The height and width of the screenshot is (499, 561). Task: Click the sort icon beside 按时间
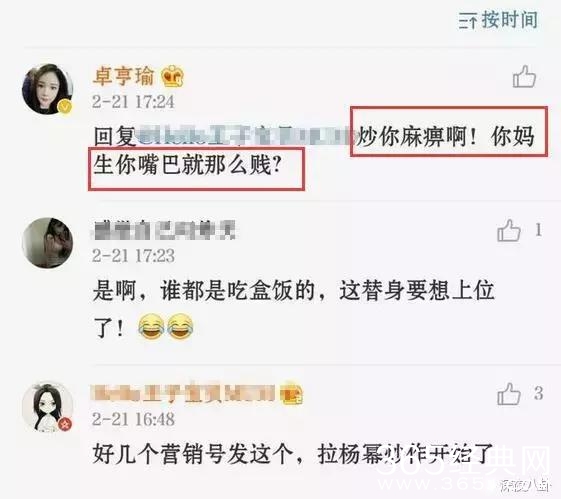tap(468, 20)
